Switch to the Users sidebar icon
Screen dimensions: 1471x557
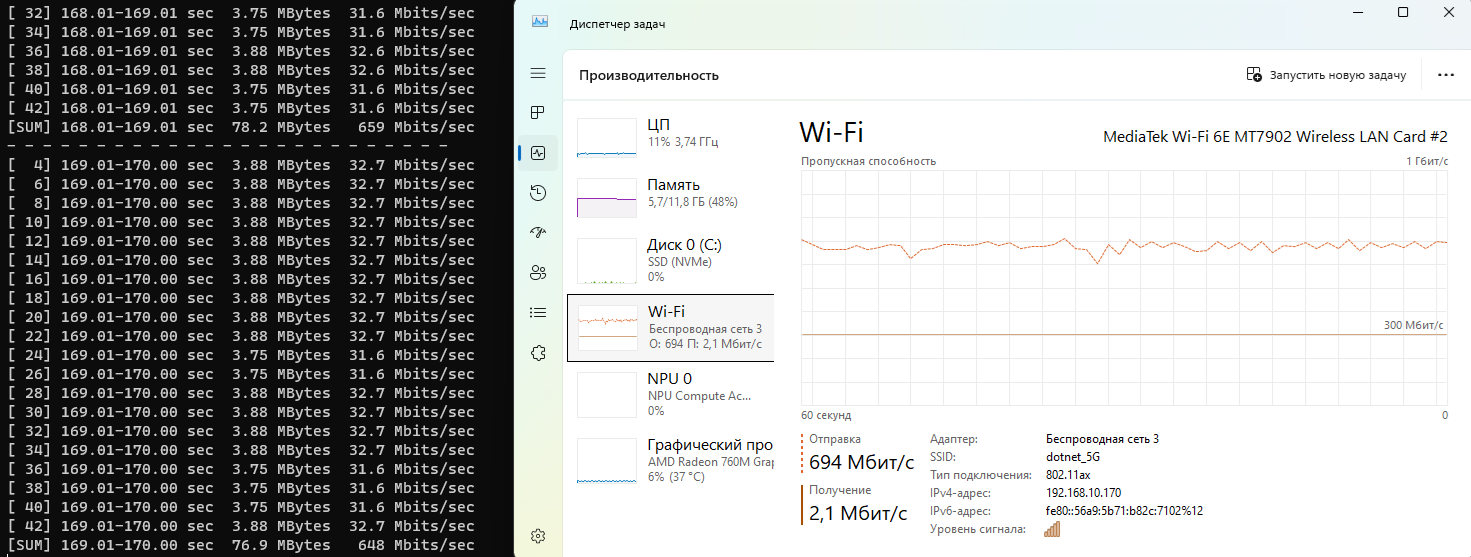pyautogui.click(x=538, y=272)
